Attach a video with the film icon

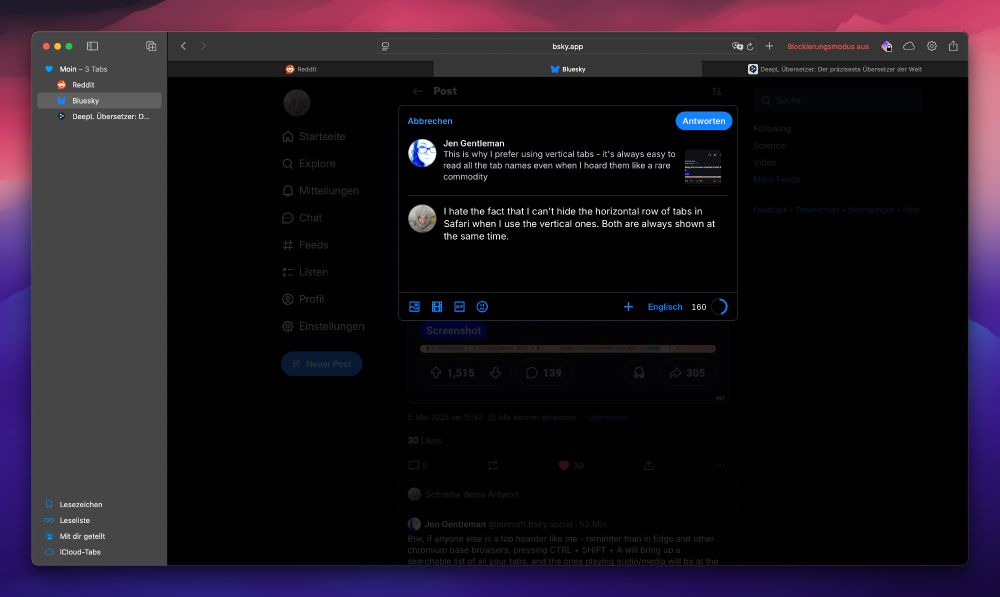[437, 307]
